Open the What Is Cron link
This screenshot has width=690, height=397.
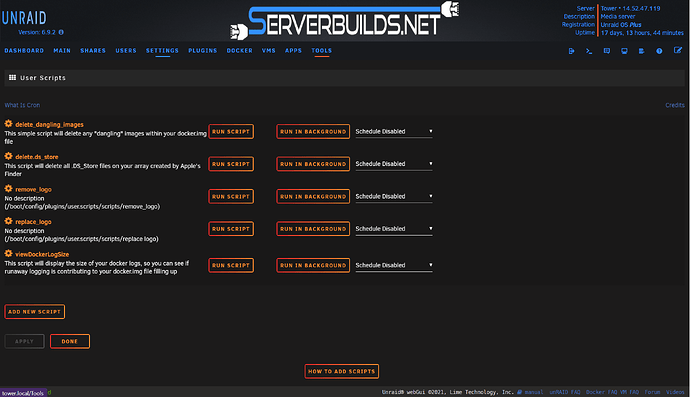(22, 105)
